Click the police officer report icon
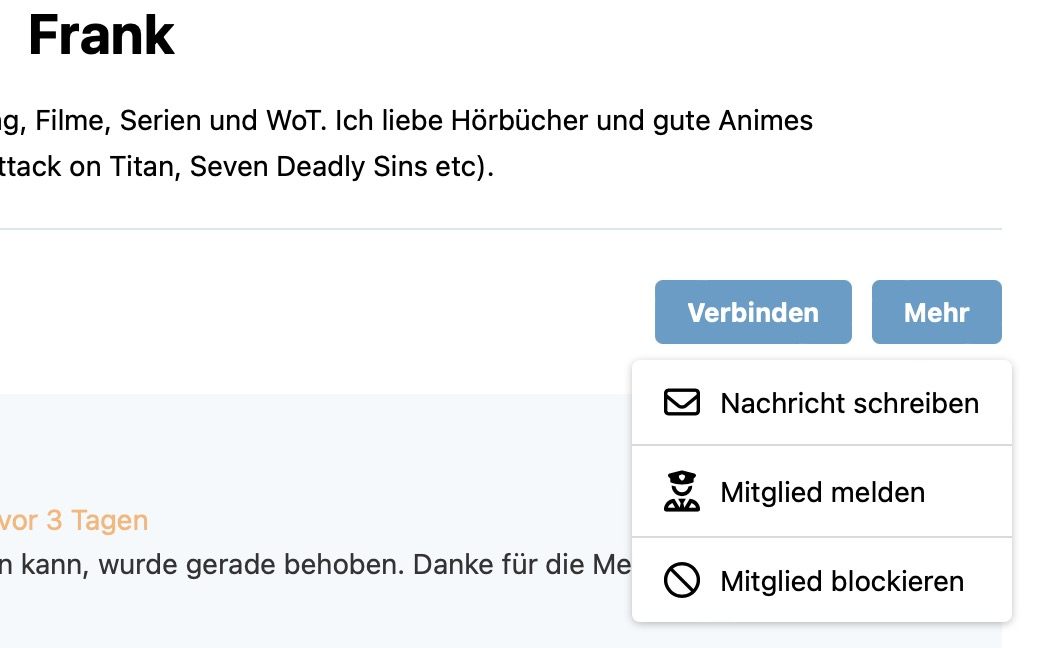The width and height of the screenshot is (1064, 648). click(681, 491)
